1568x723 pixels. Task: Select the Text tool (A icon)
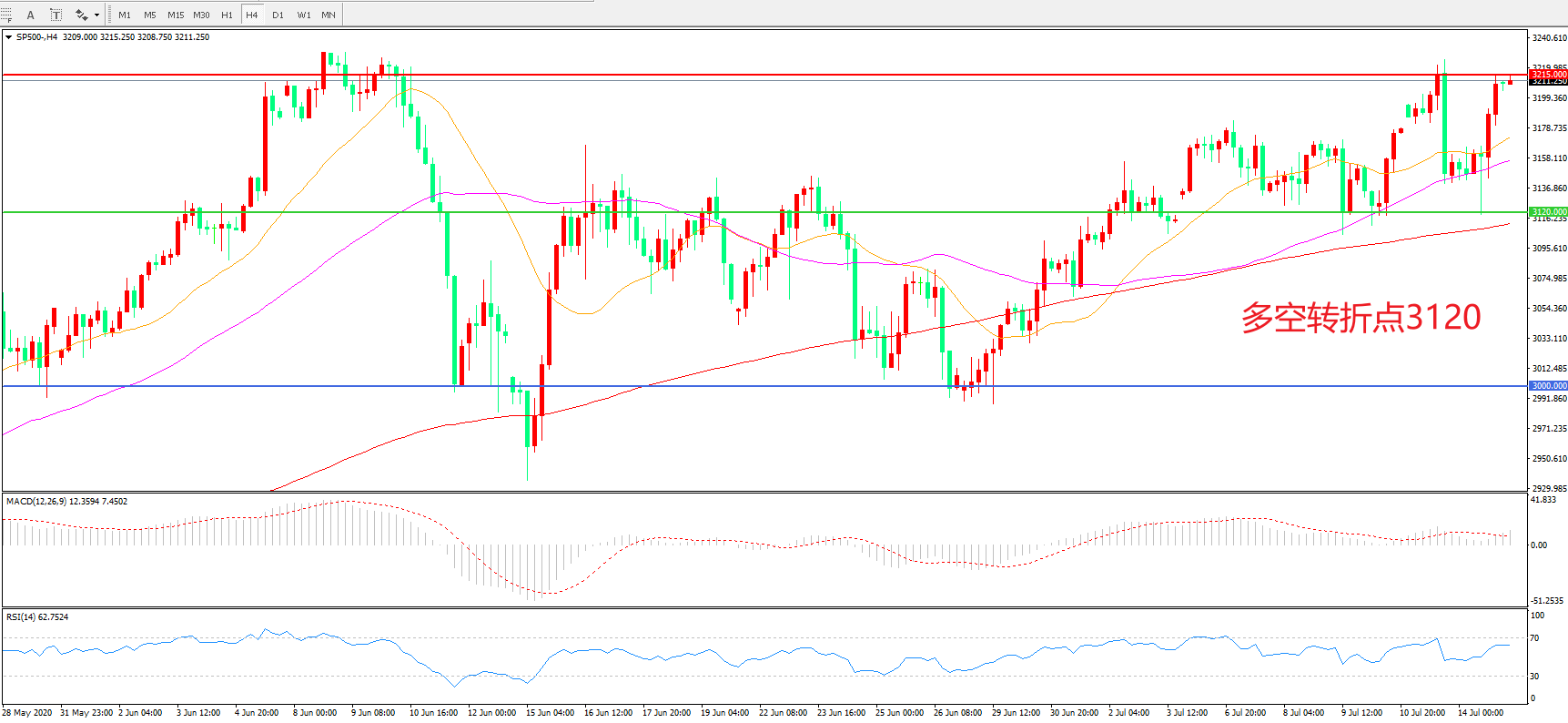coord(30,15)
